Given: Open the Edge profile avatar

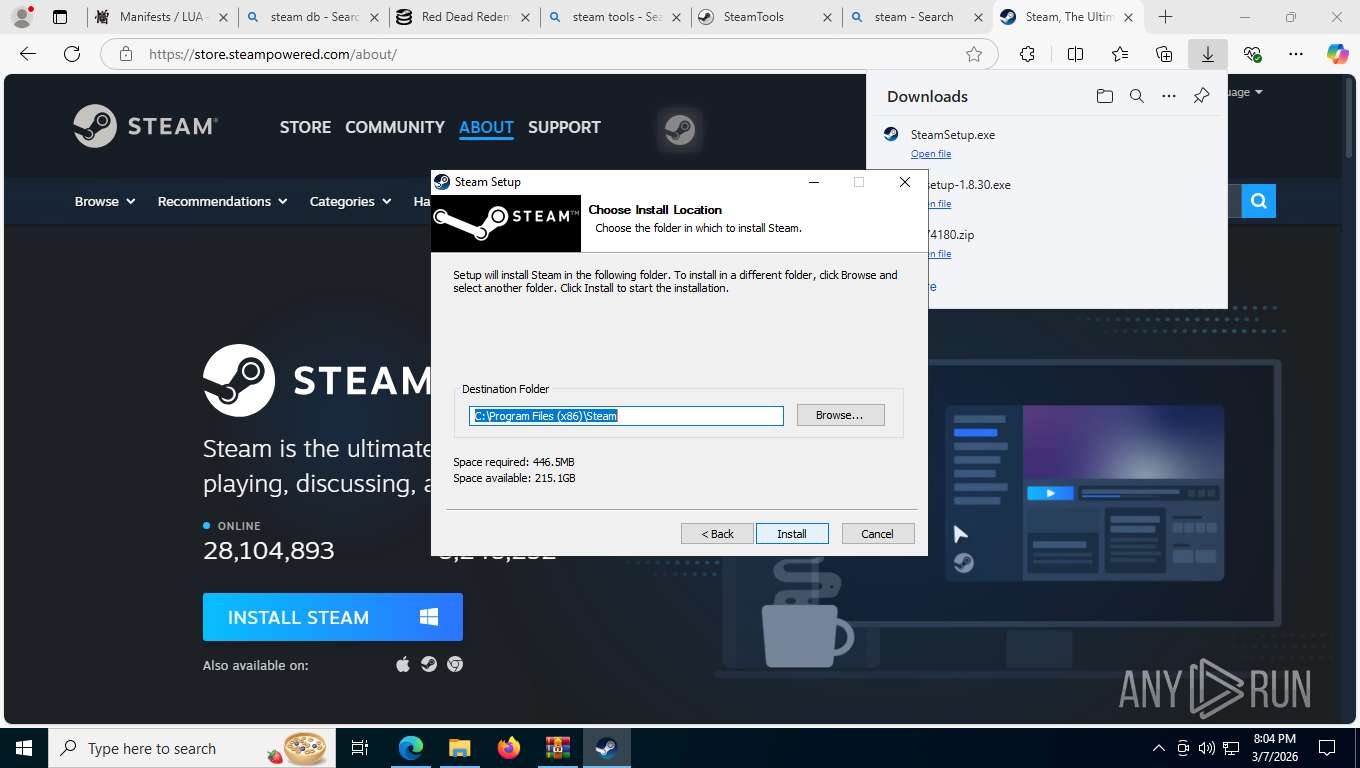Looking at the screenshot, I should click(22, 17).
